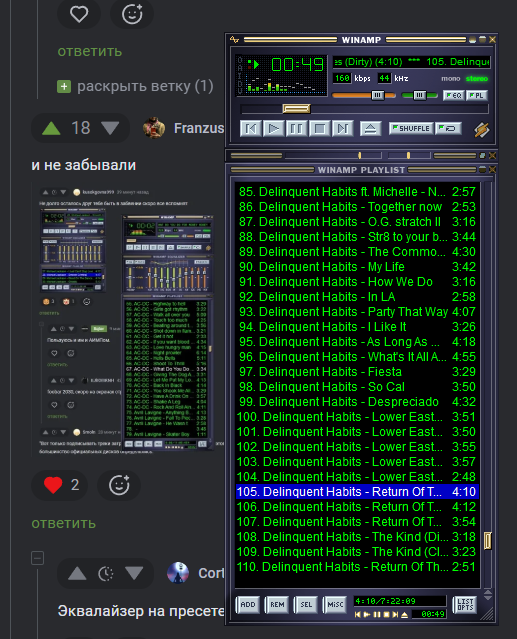Open playlist LIST OPTS menu button
The image size is (517, 639).
[x=465, y=604]
